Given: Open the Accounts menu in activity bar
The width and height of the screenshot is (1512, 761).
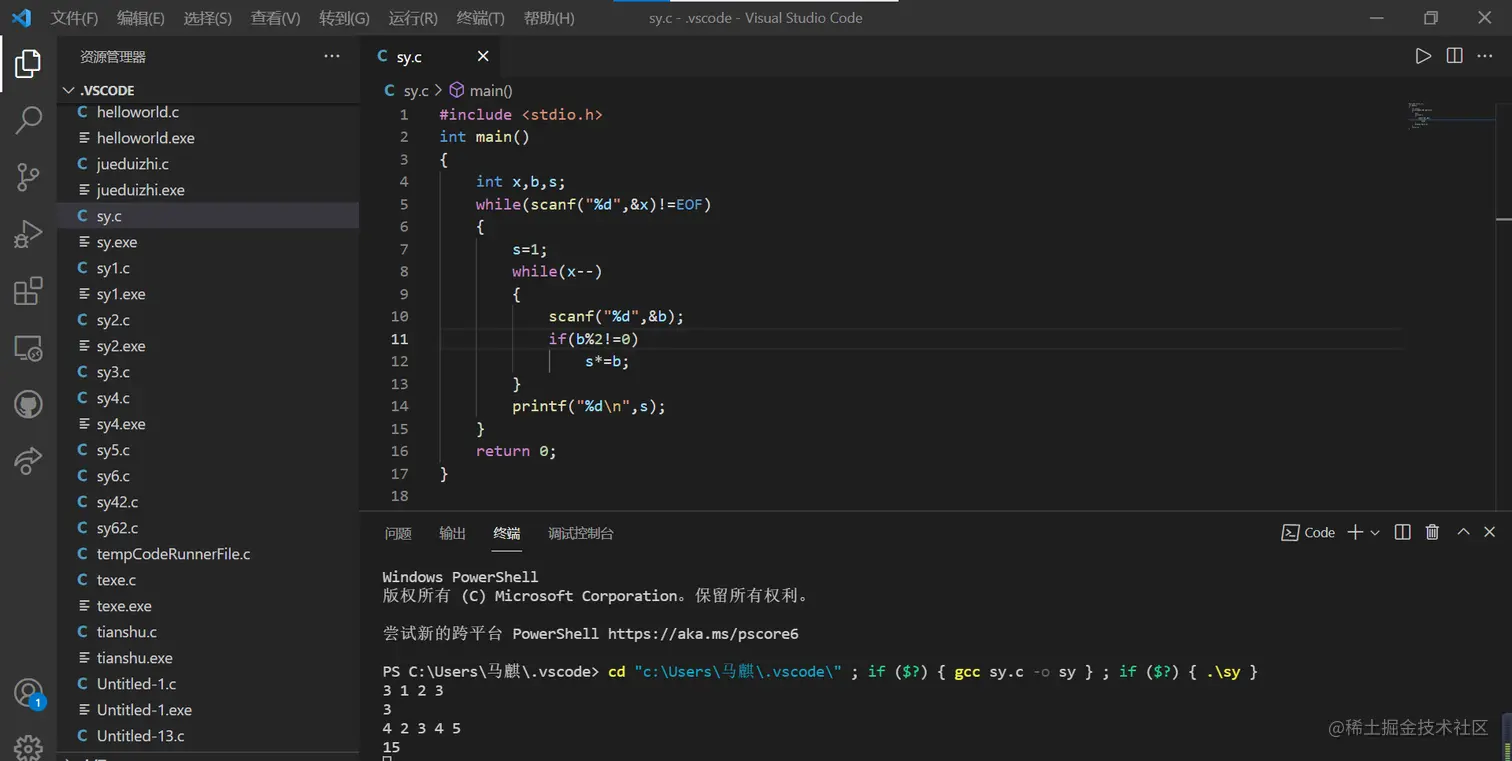Looking at the screenshot, I should point(28,691).
